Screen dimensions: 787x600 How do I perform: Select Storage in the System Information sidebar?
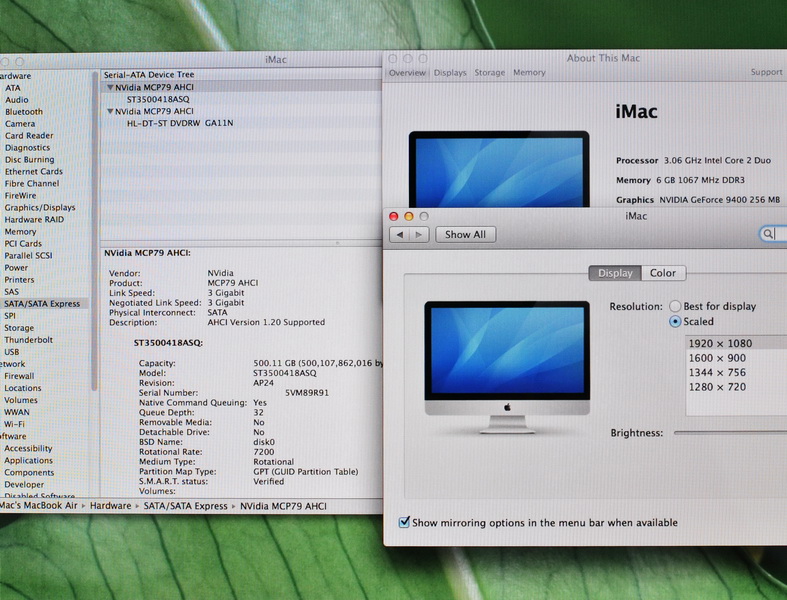[19, 328]
